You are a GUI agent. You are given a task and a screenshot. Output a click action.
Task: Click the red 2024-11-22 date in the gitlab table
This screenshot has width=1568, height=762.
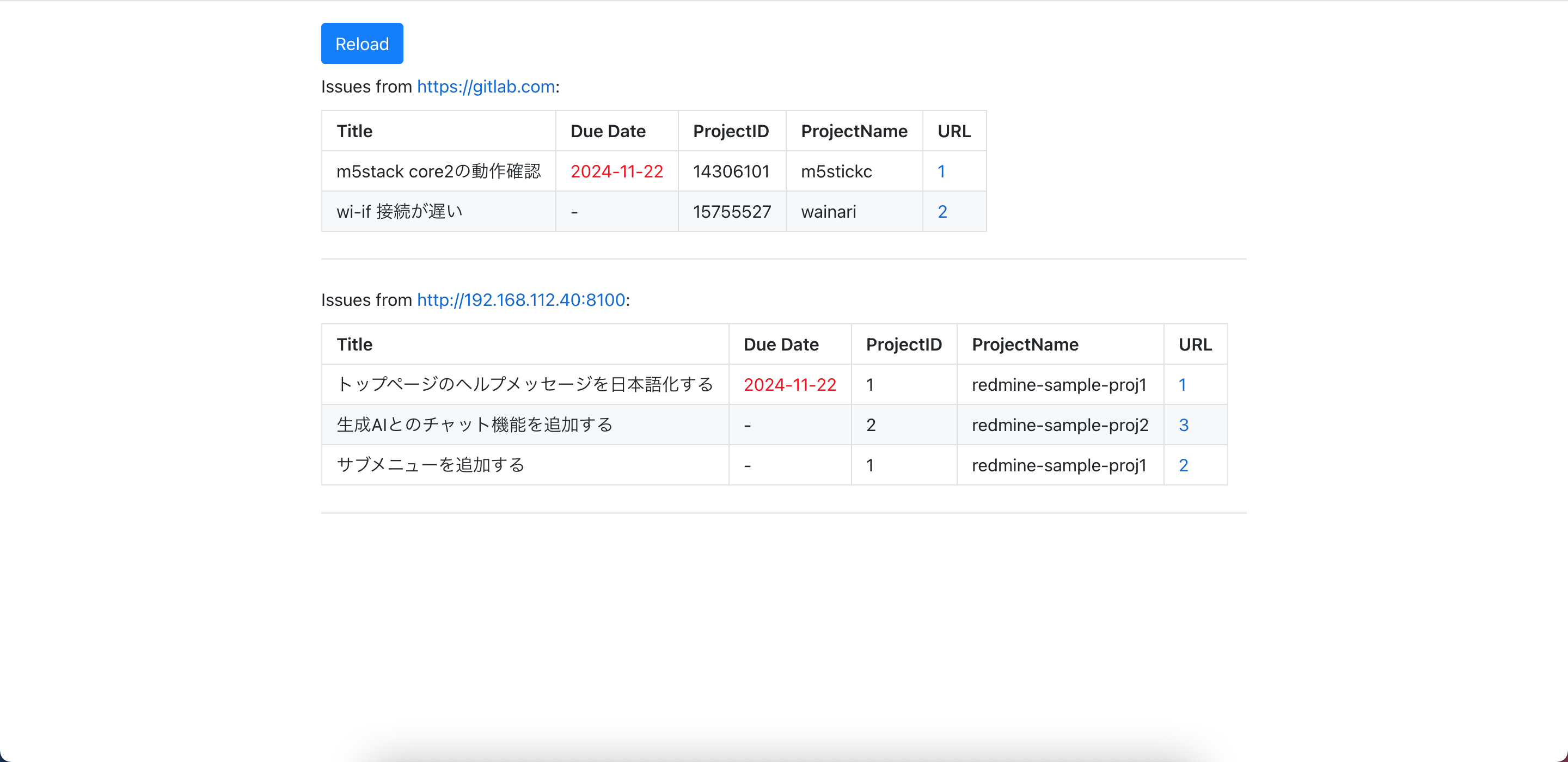616,171
